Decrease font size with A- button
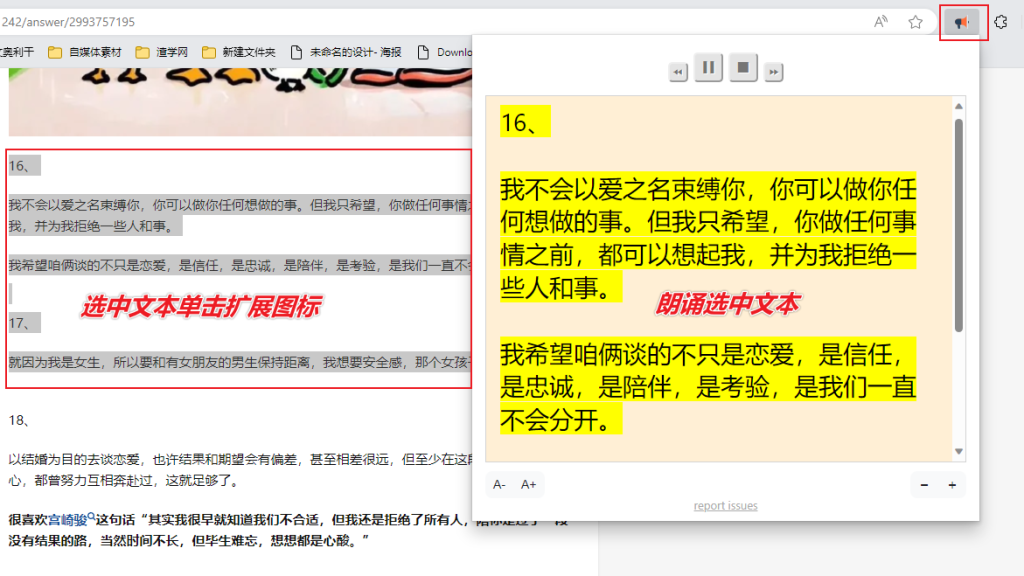 pos(499,484)
